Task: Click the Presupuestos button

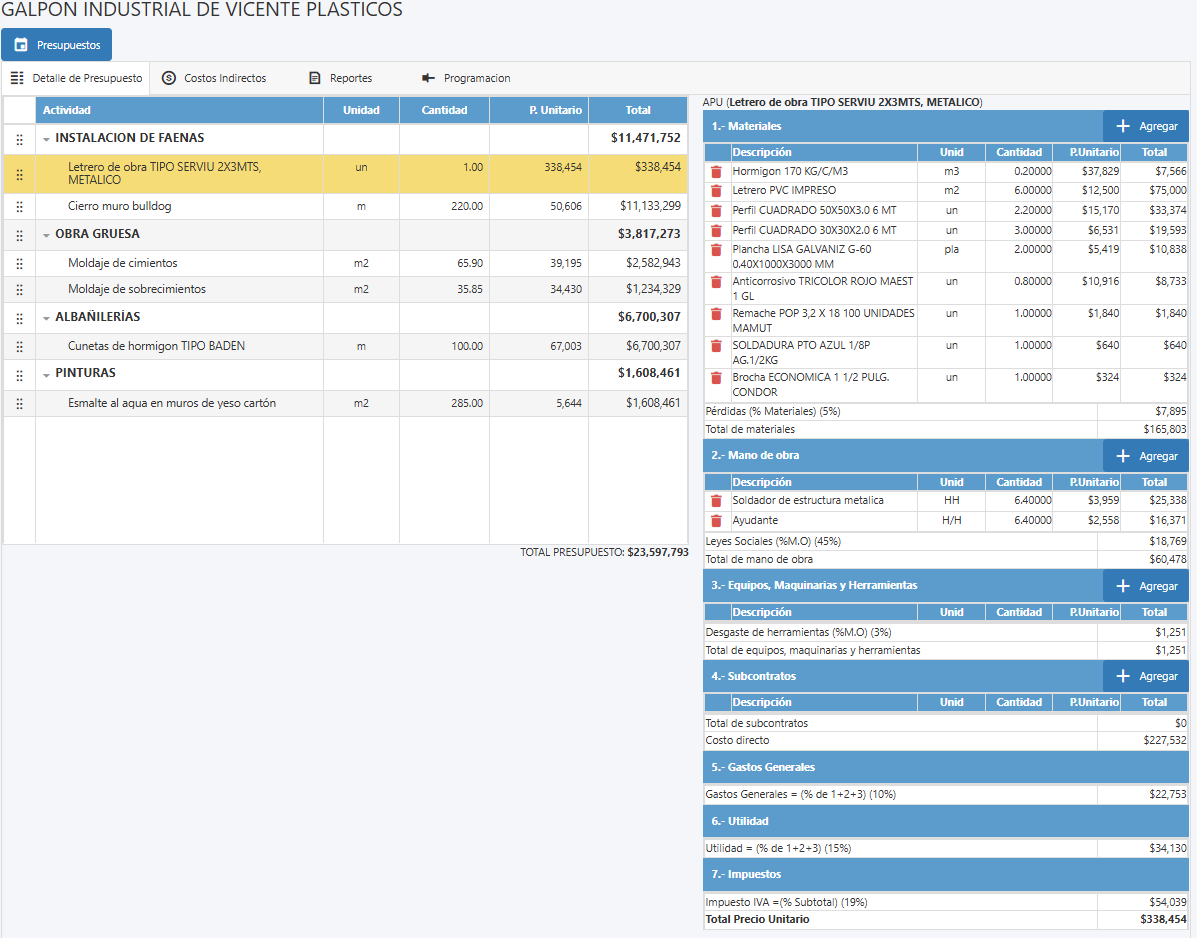Action: pyautogui.click(x=57, y=45)
